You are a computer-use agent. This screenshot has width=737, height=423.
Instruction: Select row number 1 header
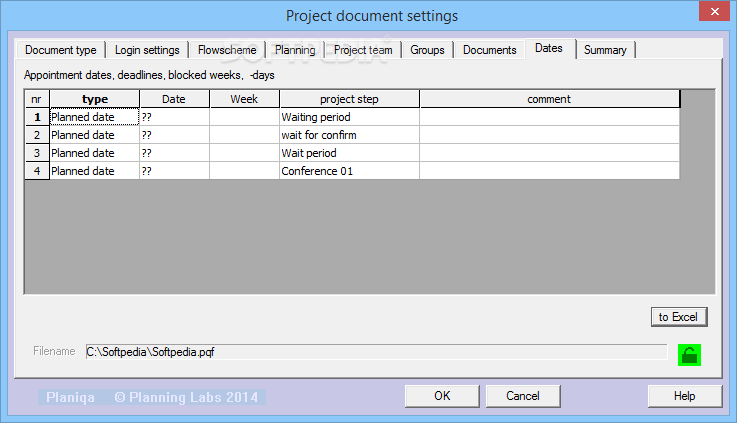[x=37, y=117]
